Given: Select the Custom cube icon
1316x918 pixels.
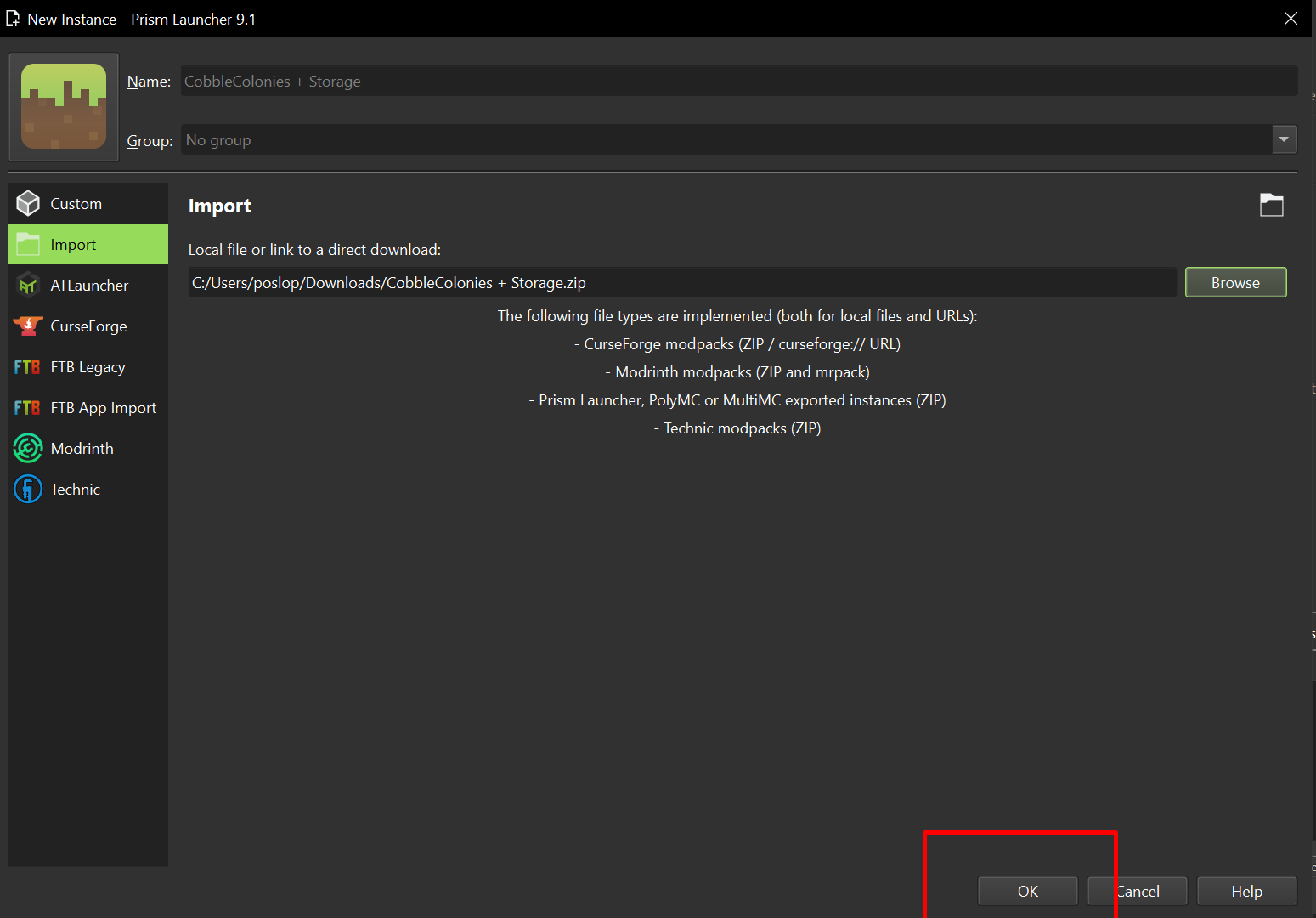Looking at the screenshot, I should click(x=28, y=204).
